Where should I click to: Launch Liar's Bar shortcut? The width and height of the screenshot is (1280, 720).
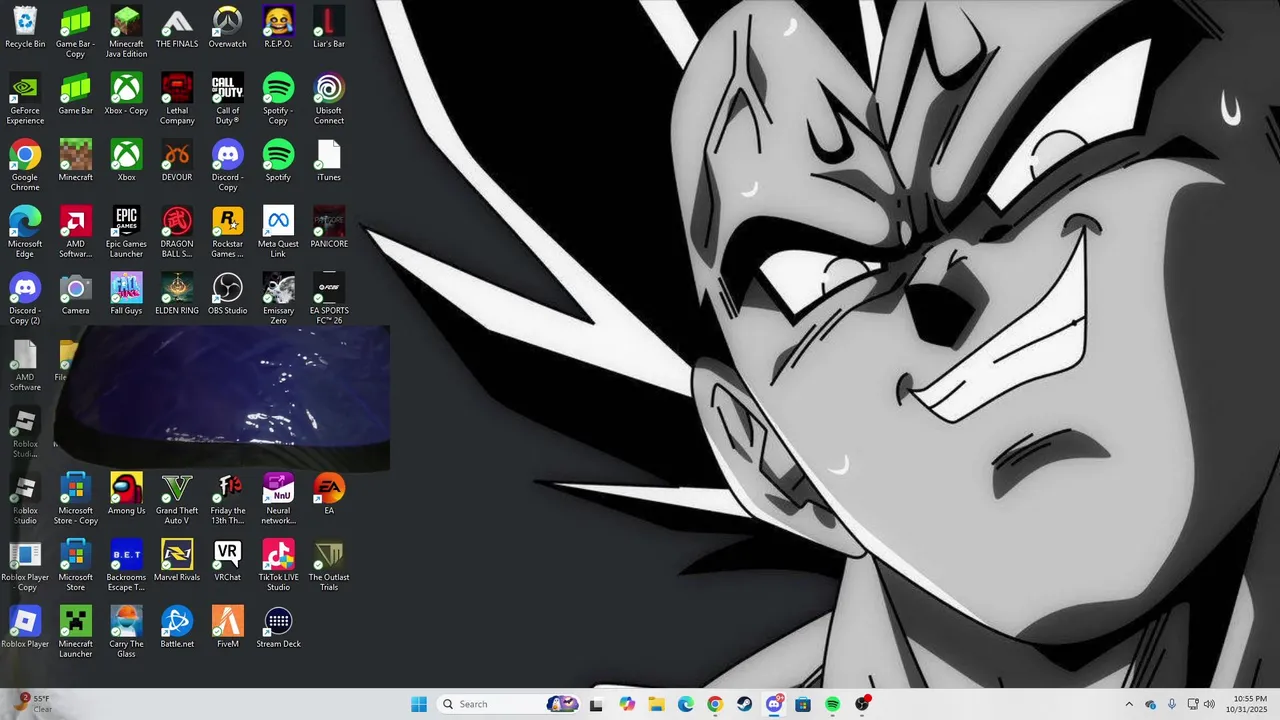[329, 28]
